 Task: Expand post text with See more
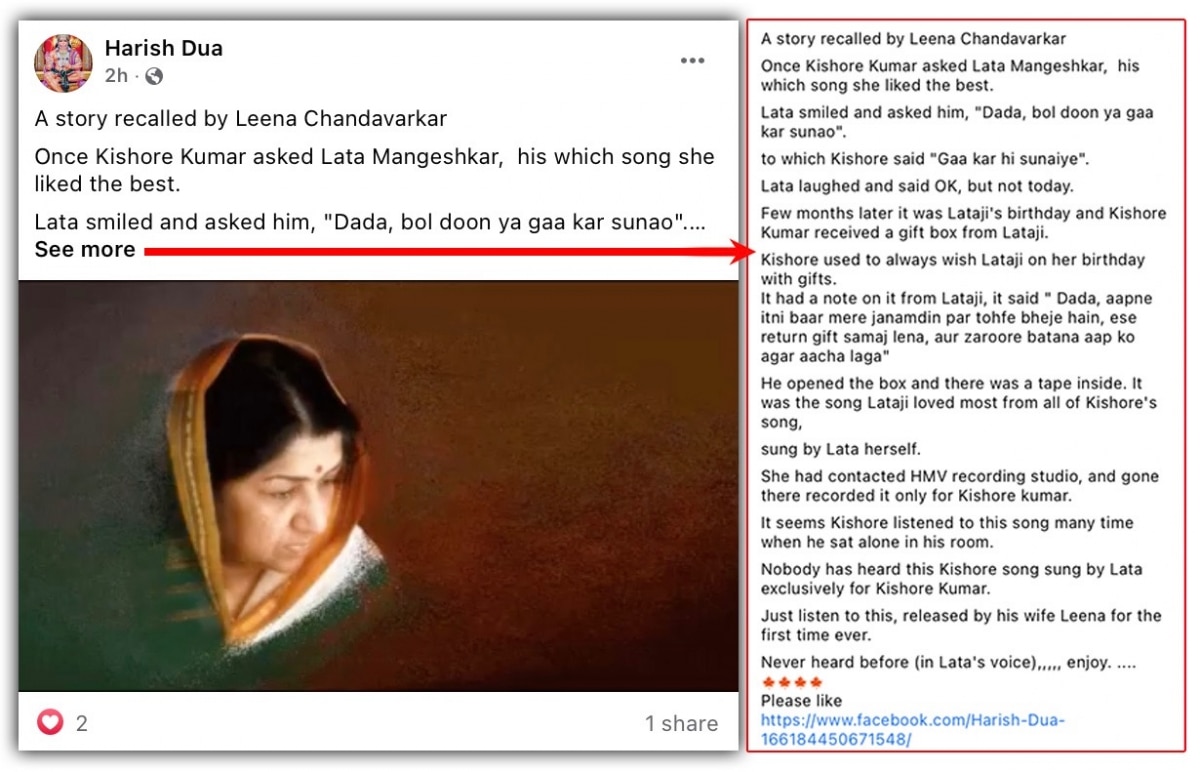tap(85, 250)
